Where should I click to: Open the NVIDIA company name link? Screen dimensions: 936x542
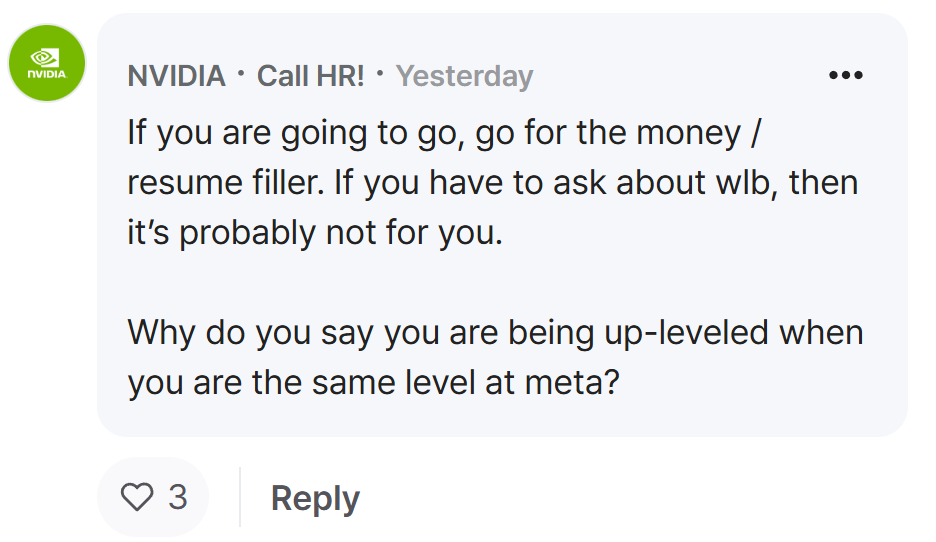pyautogui.click(x=177, y=76)
